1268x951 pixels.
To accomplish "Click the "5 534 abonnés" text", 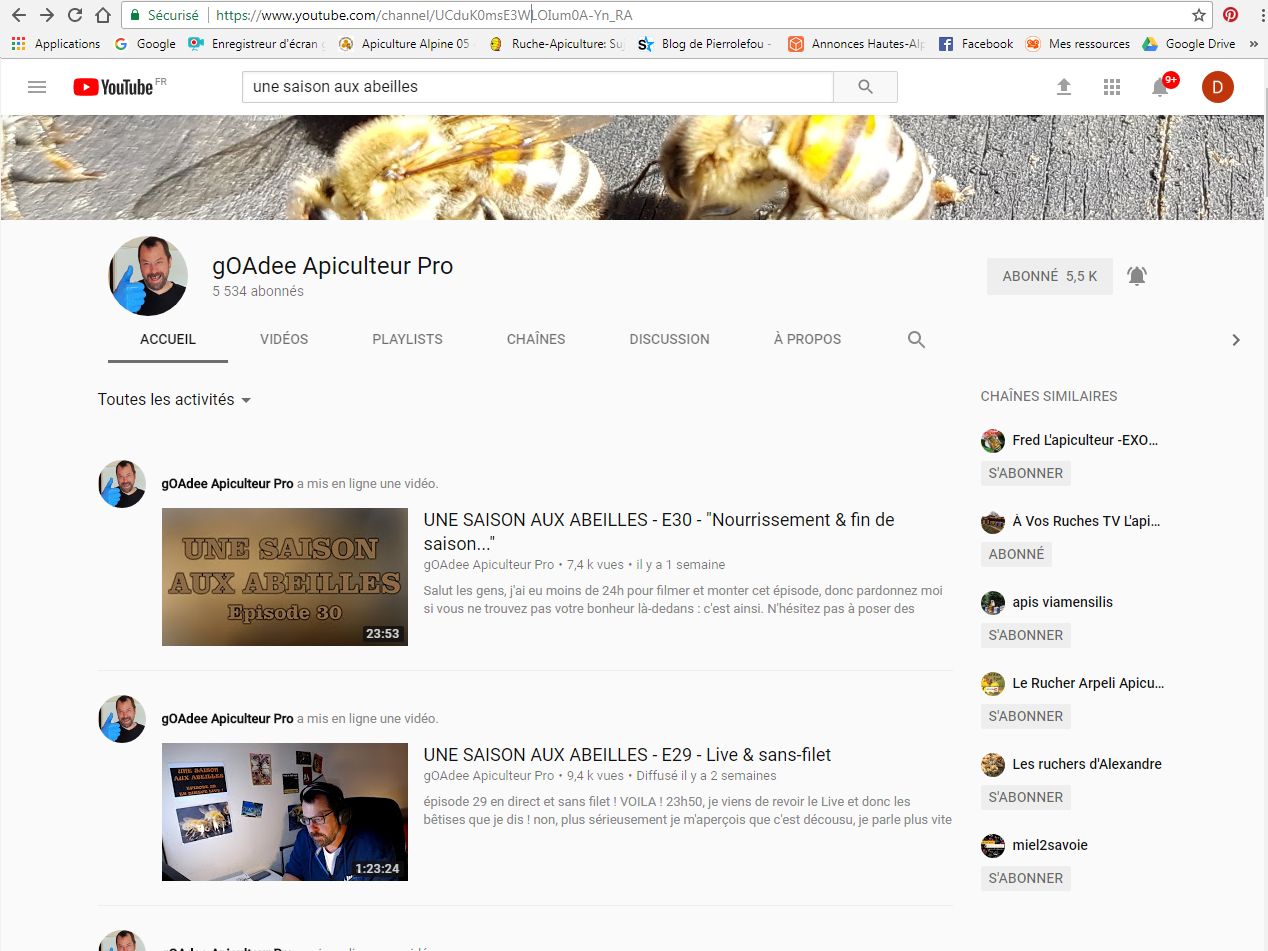I will 258,292.
